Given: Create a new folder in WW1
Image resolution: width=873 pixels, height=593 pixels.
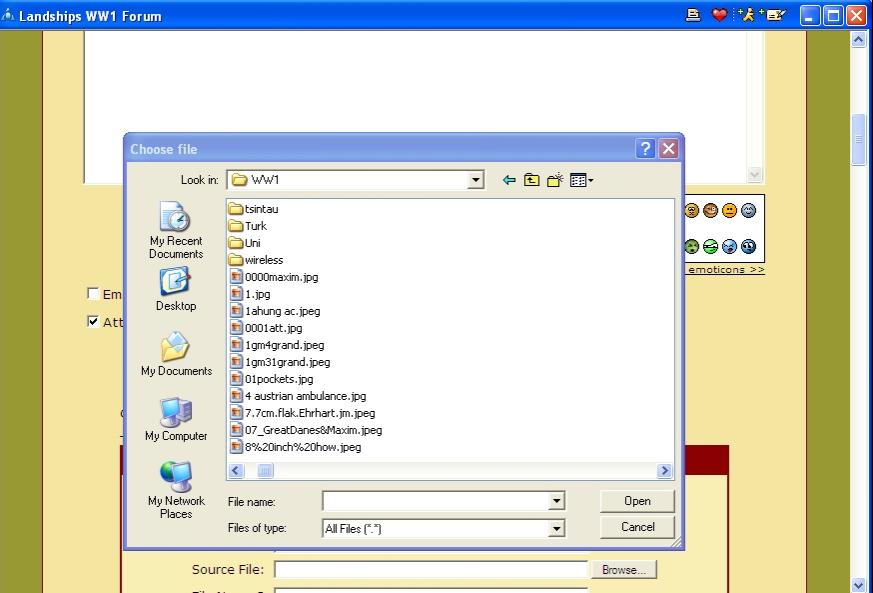Looking at the screenshot, I should click(554, 180).
